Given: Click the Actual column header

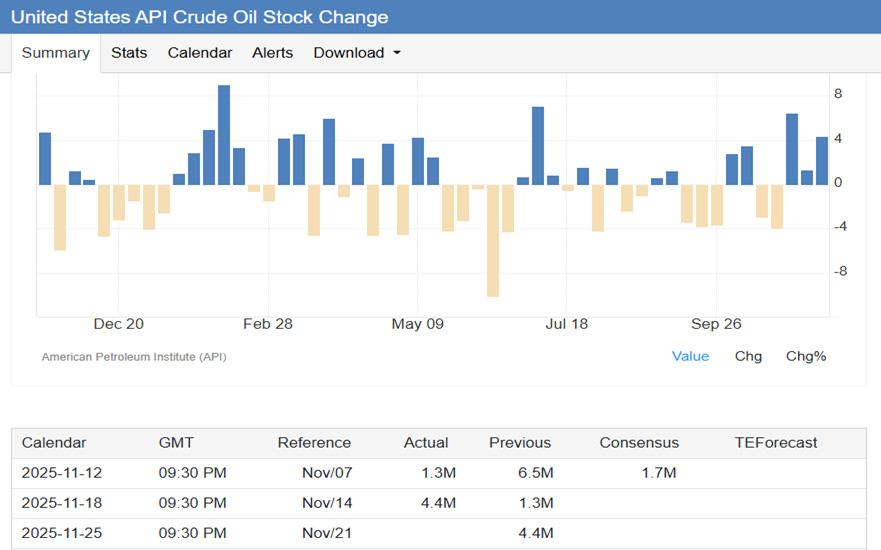Looking at the screenshot, I should pos(426,442).
